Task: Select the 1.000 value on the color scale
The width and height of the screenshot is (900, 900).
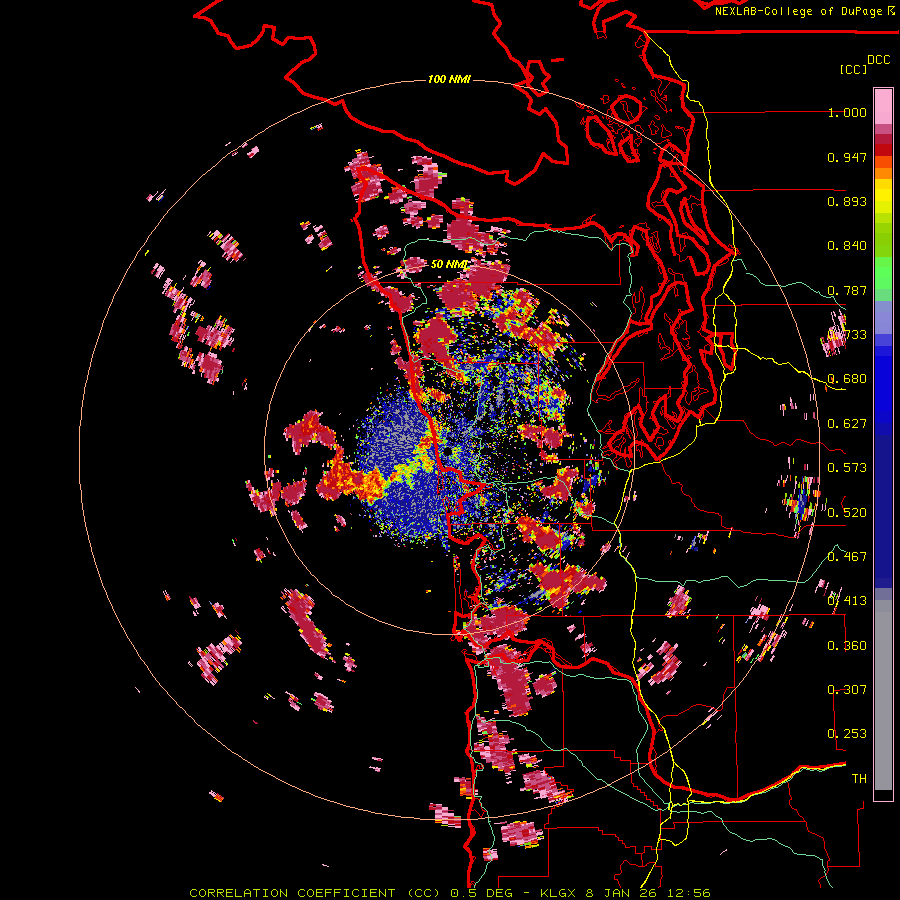Action: [x=847, y=112]
